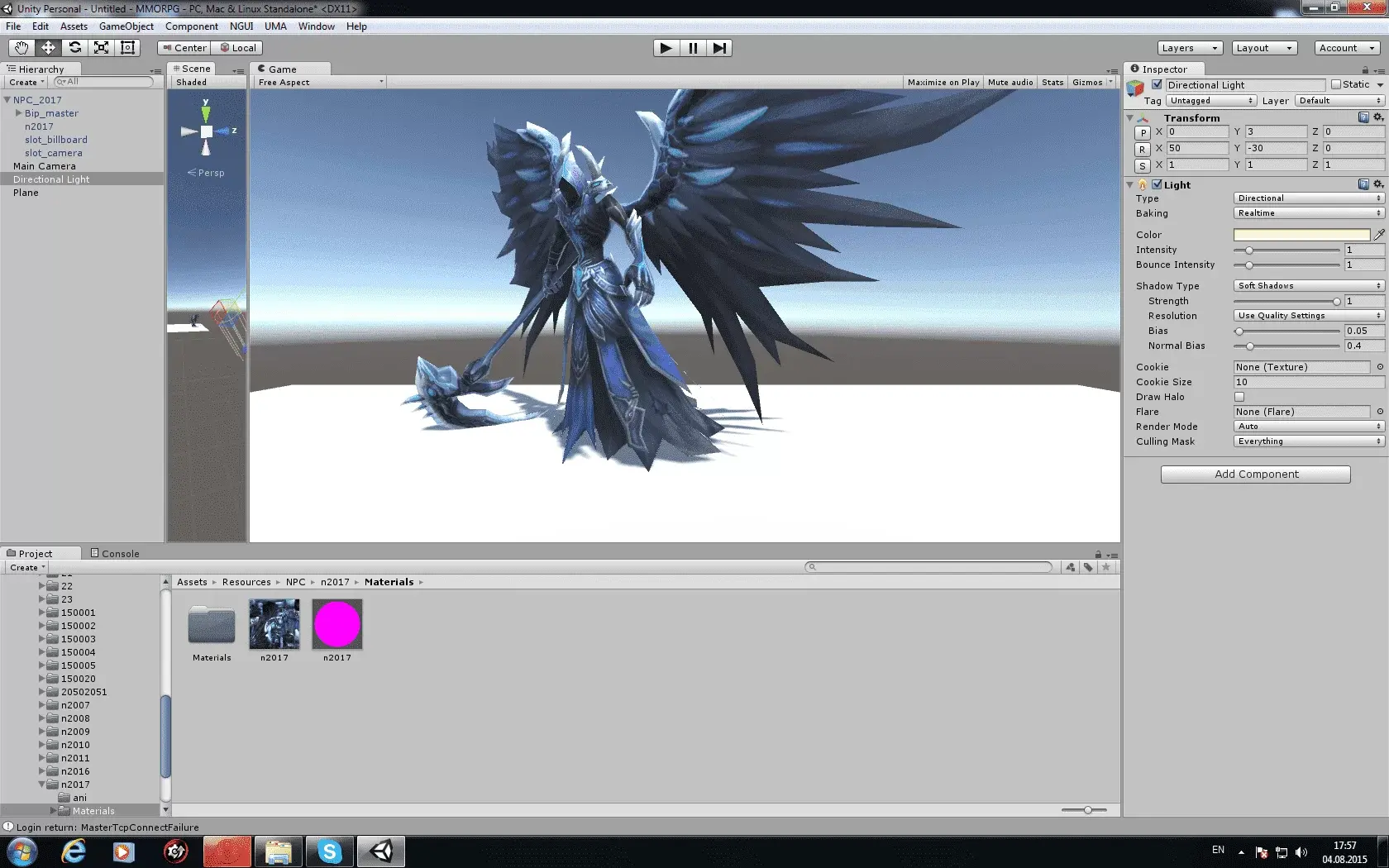The height and width of the screenshot is (868, 1389).
Task: Open the Account dropdown
Action: click(x=1348, y=48)
